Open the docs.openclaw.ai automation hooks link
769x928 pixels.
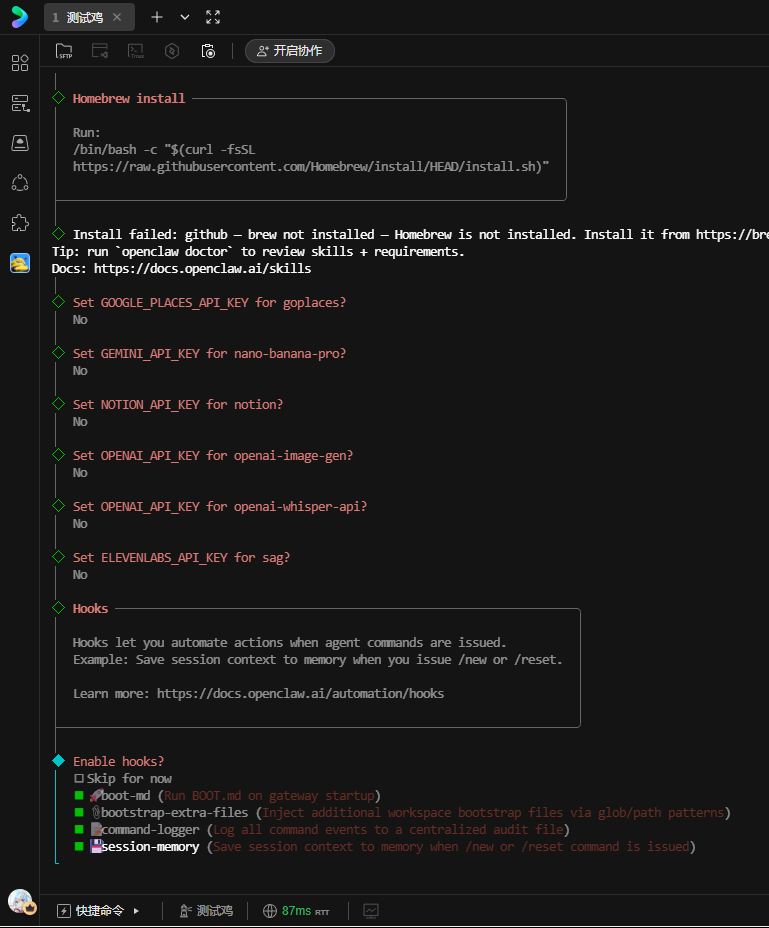[x=300, y=693]
